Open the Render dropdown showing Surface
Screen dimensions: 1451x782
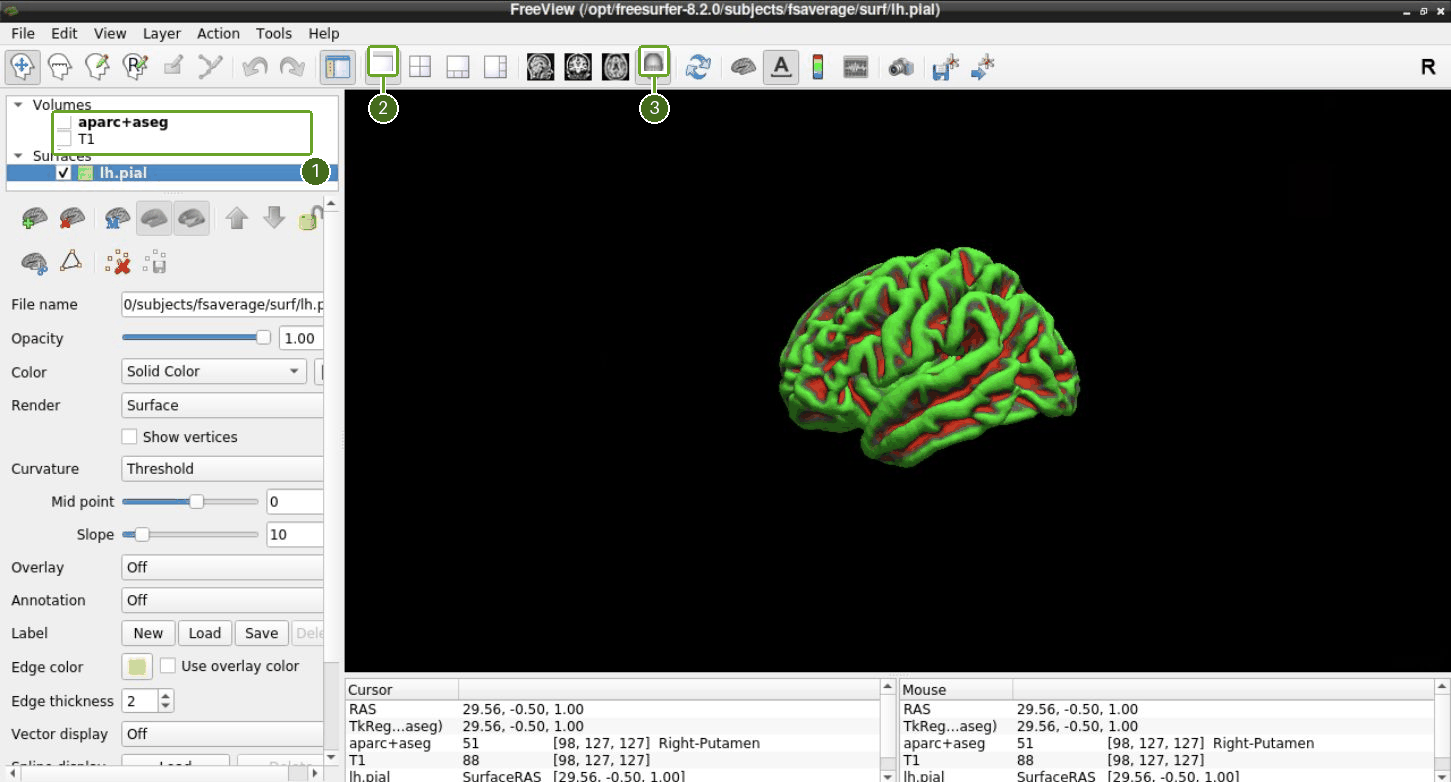(222, 405)
